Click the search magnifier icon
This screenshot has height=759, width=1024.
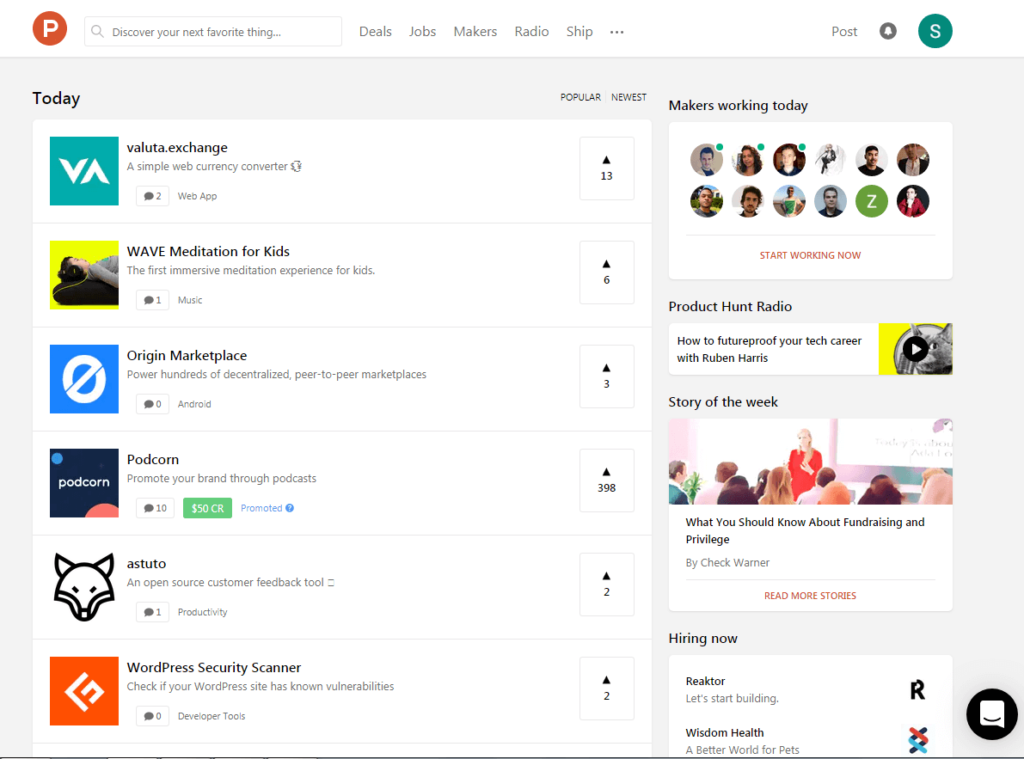click(x=97, y=31)
